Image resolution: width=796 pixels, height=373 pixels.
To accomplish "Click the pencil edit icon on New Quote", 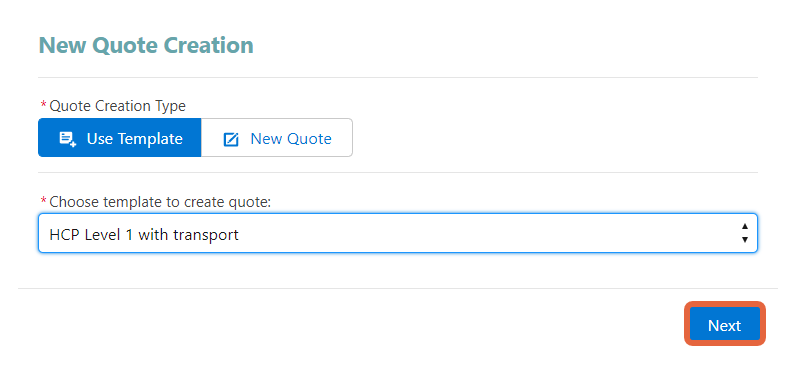I will 231,139.
